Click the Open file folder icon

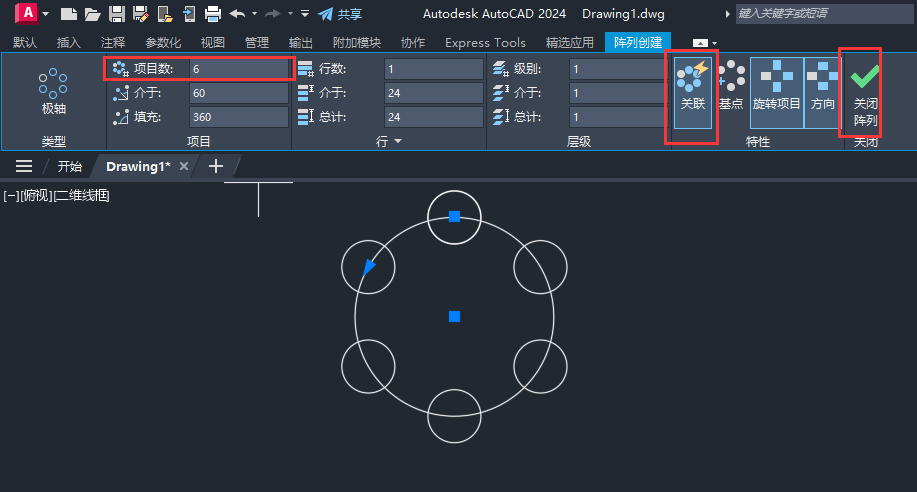[x=92, y=14]
